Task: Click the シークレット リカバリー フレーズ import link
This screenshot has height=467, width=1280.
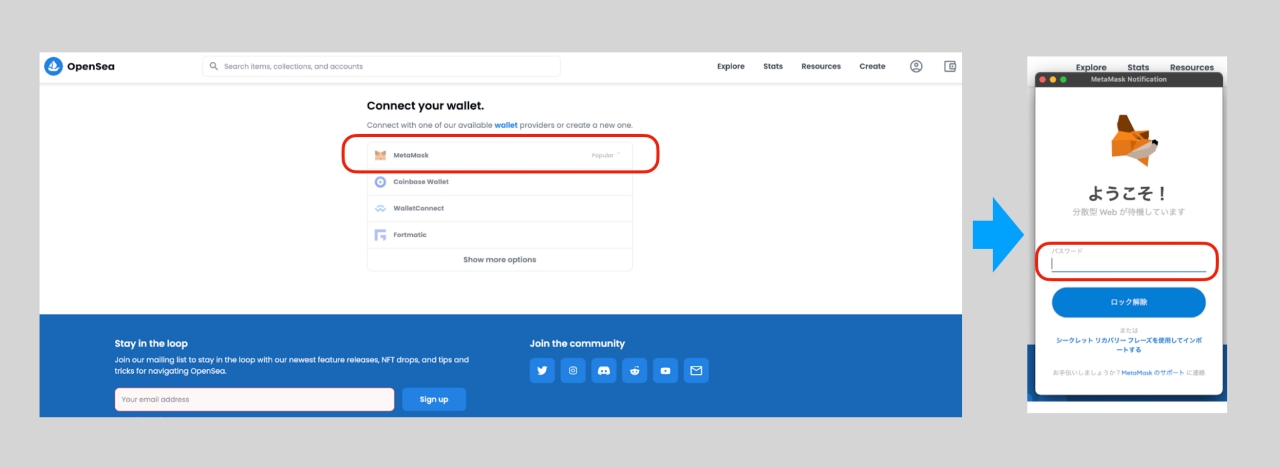Action: 1128,345
